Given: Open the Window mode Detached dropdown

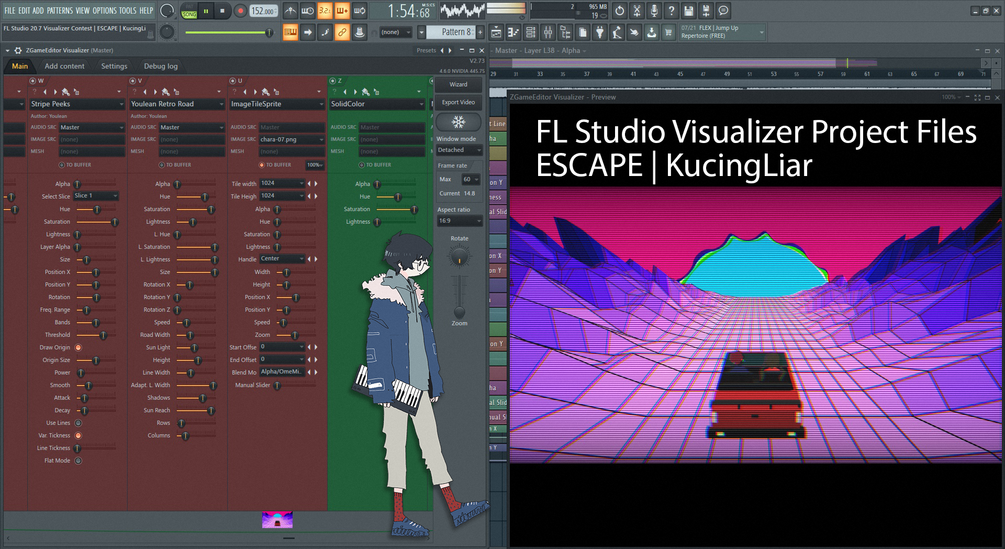Looking at the screenshot, I should click(459, 150).
